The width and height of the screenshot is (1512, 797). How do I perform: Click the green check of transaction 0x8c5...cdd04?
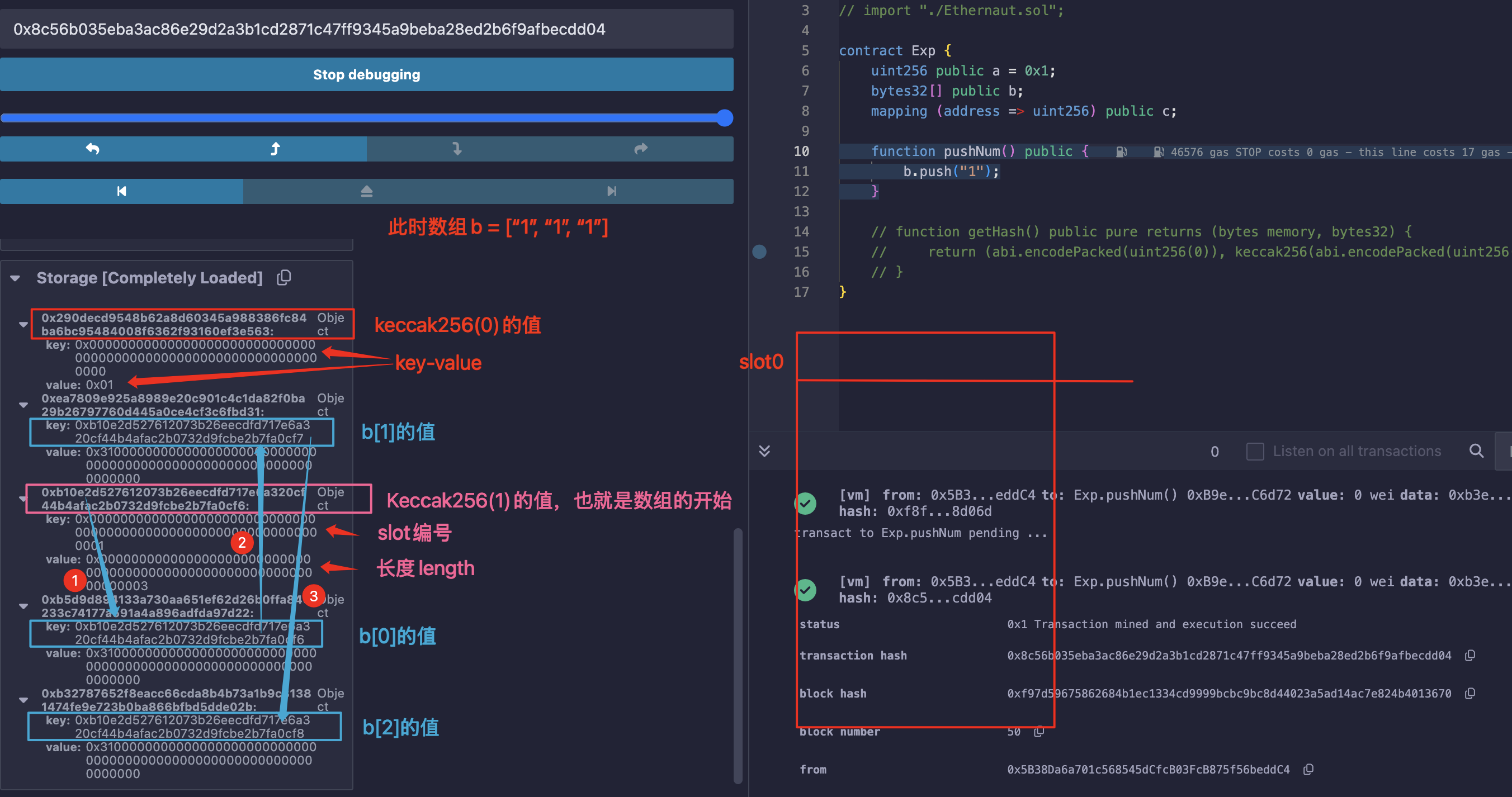tap(806, 590)
